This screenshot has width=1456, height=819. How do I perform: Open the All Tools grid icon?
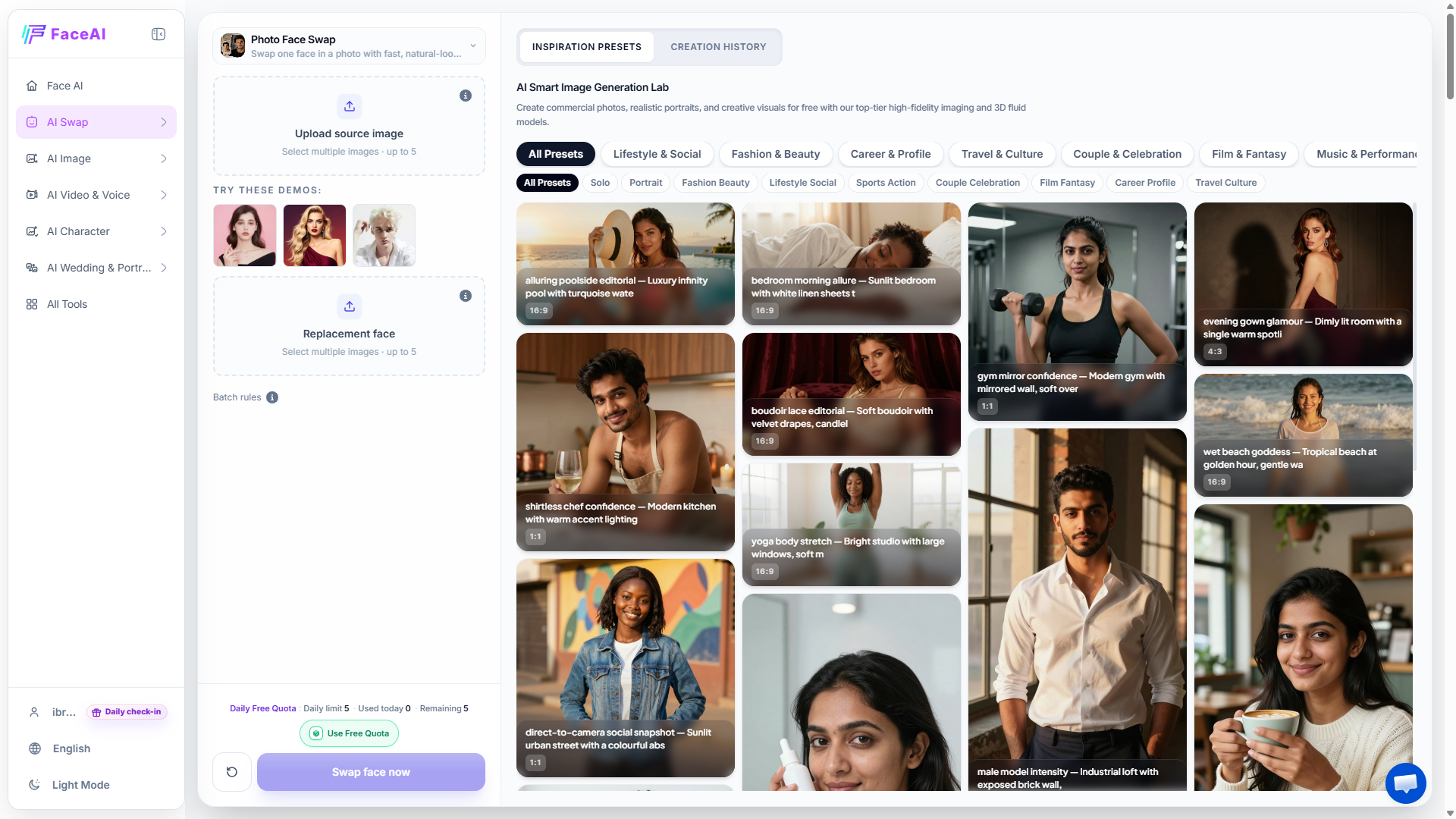point(32,304)
